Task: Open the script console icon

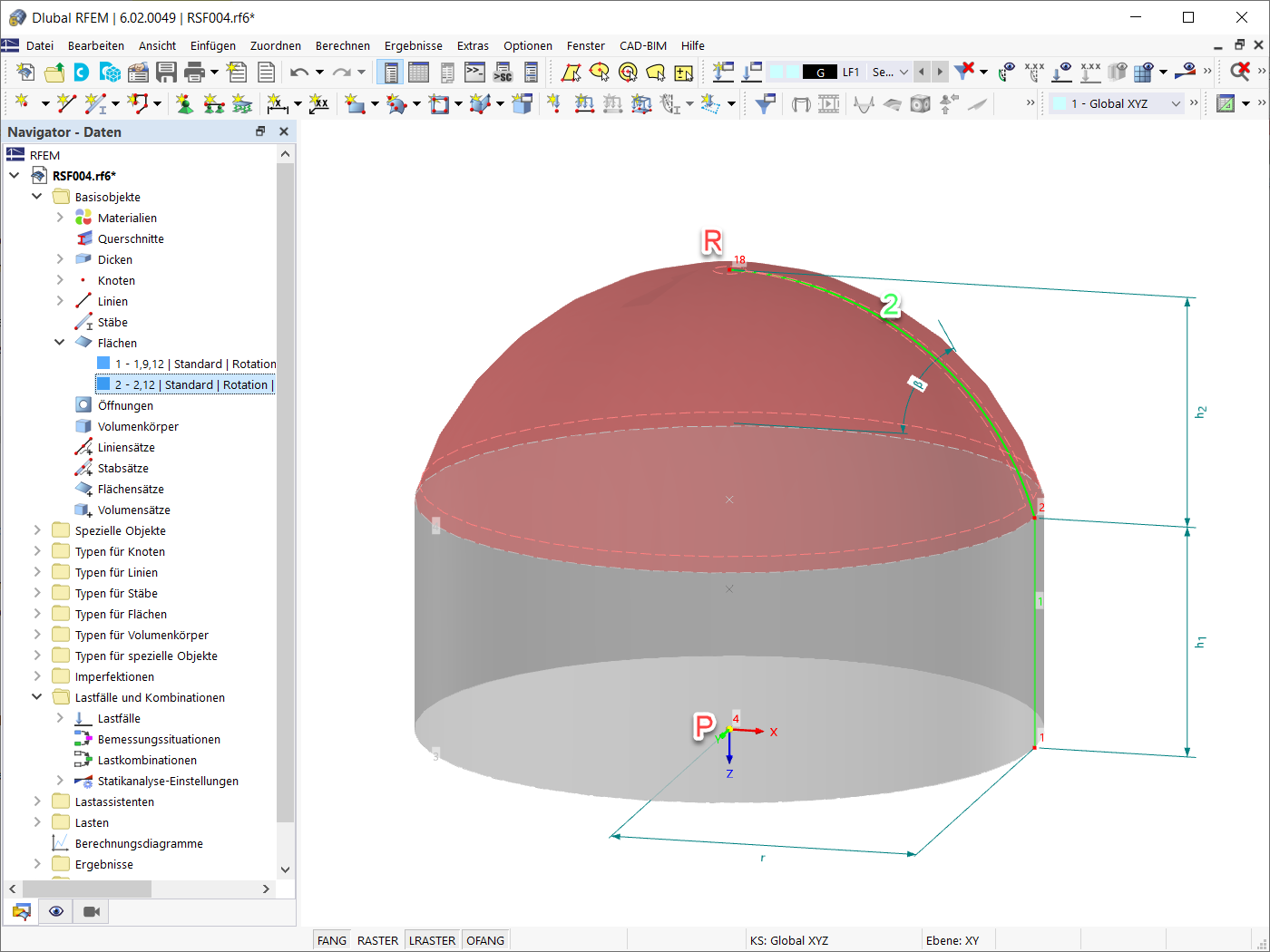Action: point(474,73)
